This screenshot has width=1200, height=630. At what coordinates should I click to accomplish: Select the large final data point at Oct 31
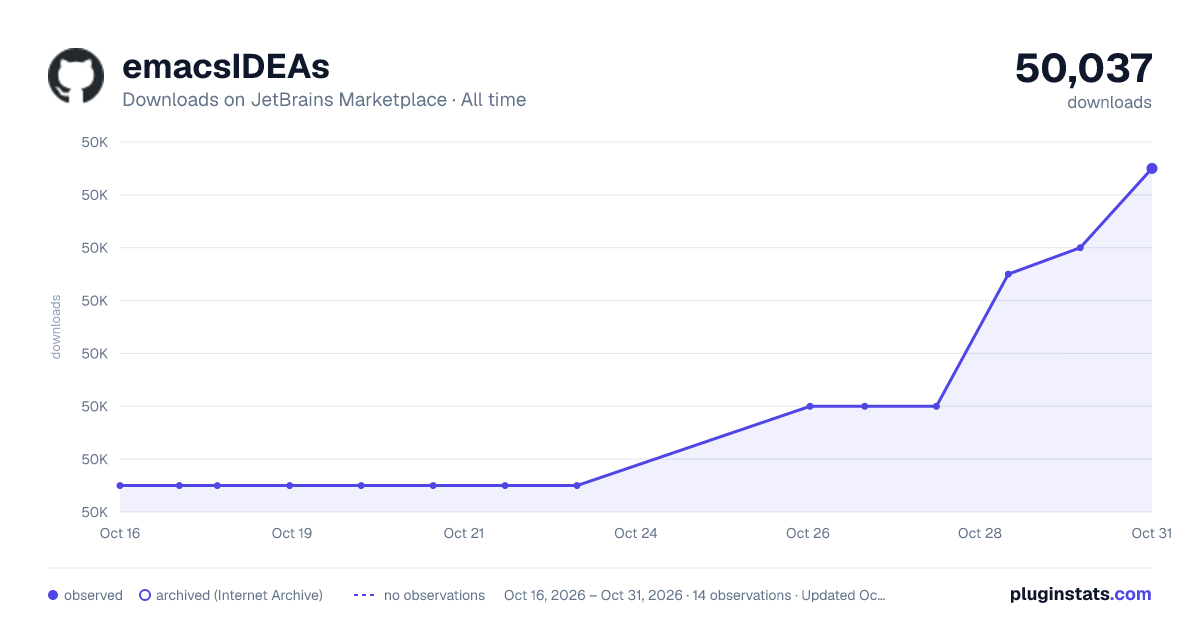pyautogui.click(x=1152, y=168)
